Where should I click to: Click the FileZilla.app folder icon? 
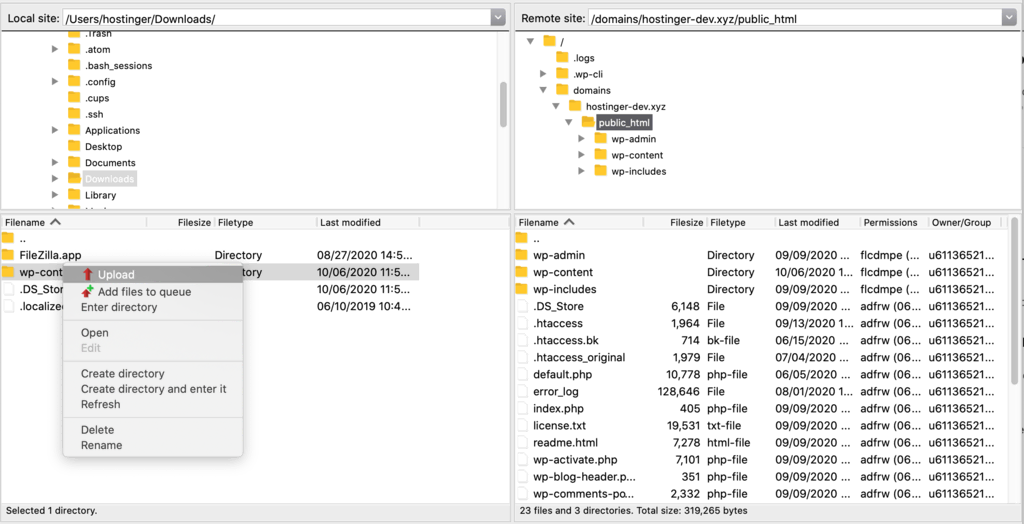point(8,255)
